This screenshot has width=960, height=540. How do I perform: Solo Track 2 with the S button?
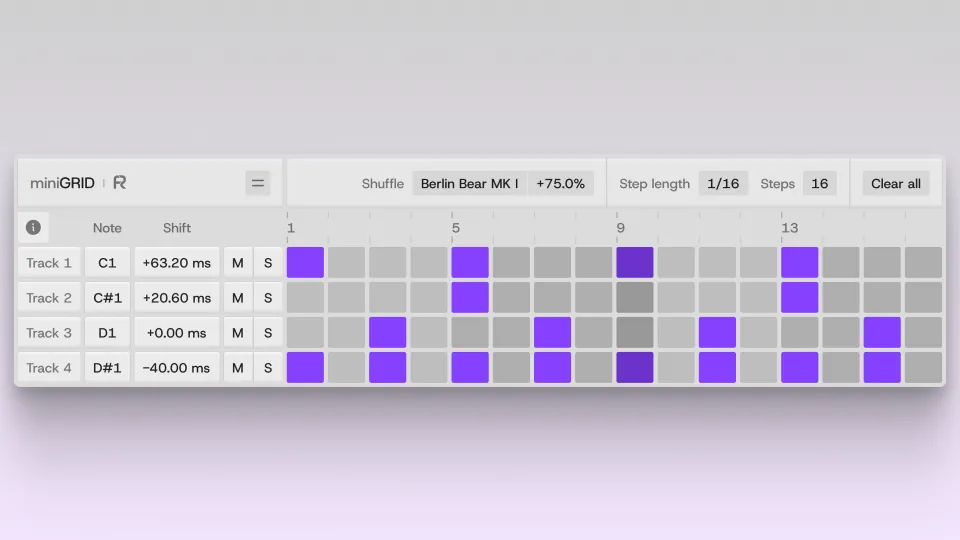point(268,298)
